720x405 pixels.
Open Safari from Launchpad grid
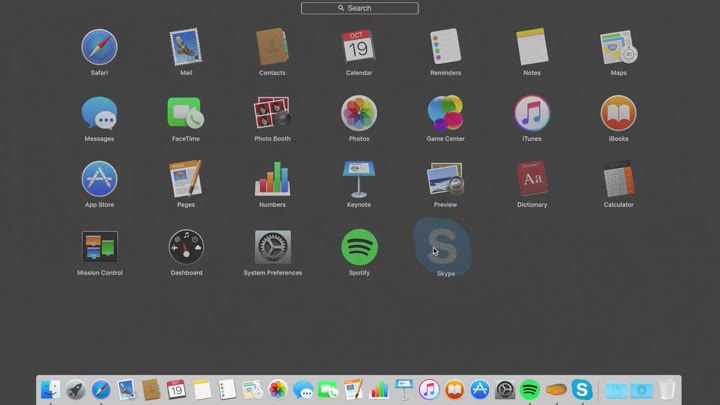[99, 47]
